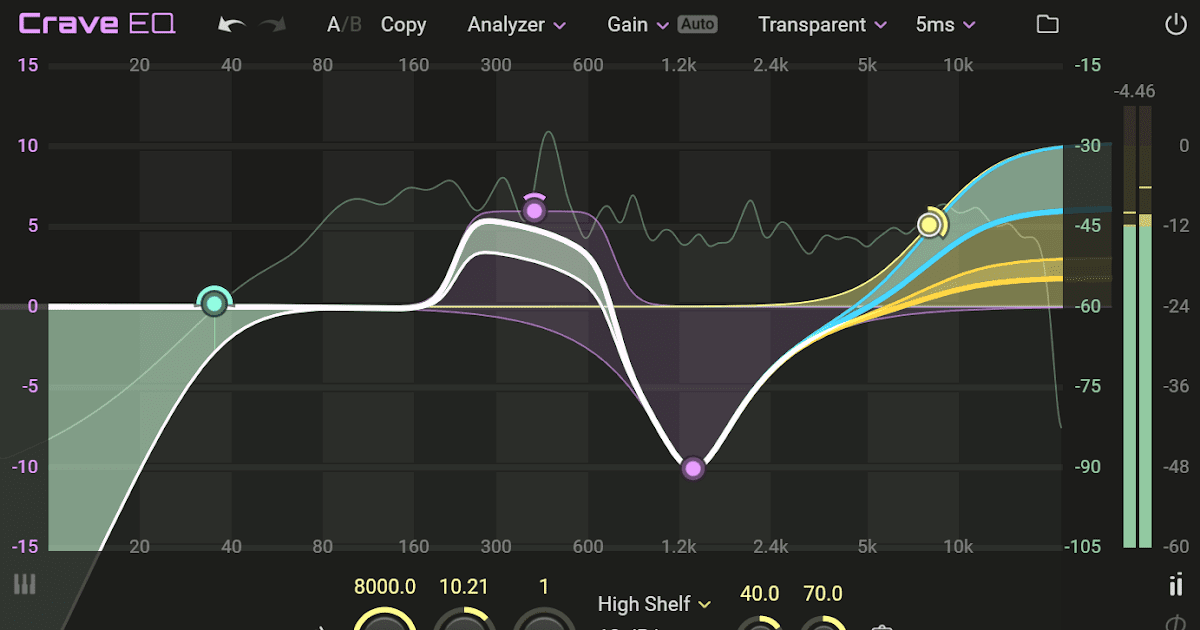Enable the Auto gain badge
The height and width of the screenshot is (630, 1200).
697,24
